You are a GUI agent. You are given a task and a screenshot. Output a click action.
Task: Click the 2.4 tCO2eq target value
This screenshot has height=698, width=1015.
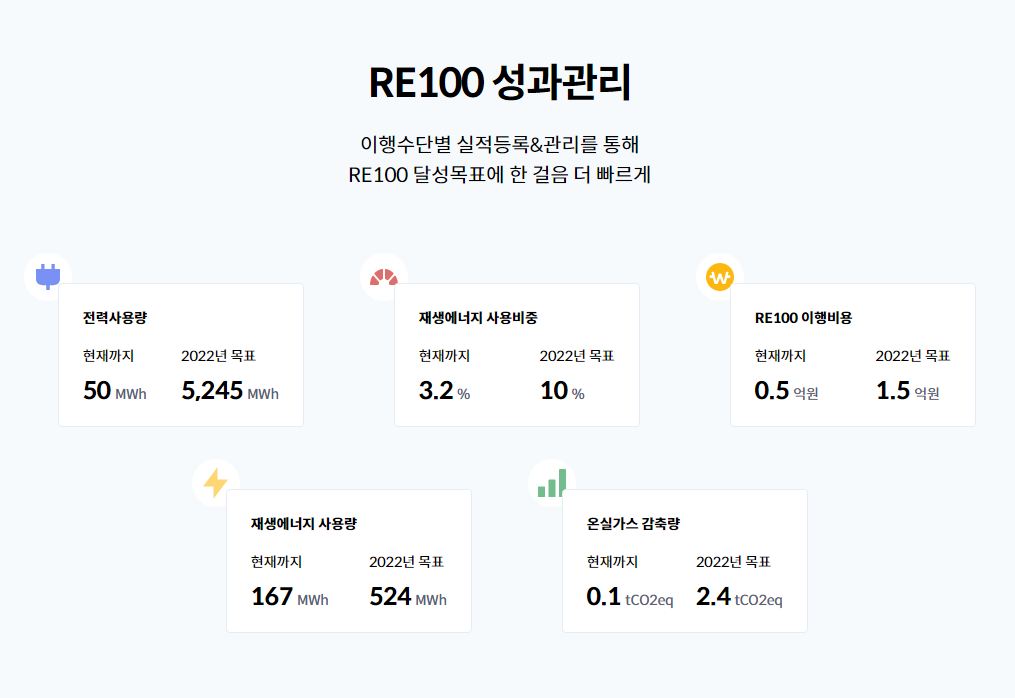739,597
